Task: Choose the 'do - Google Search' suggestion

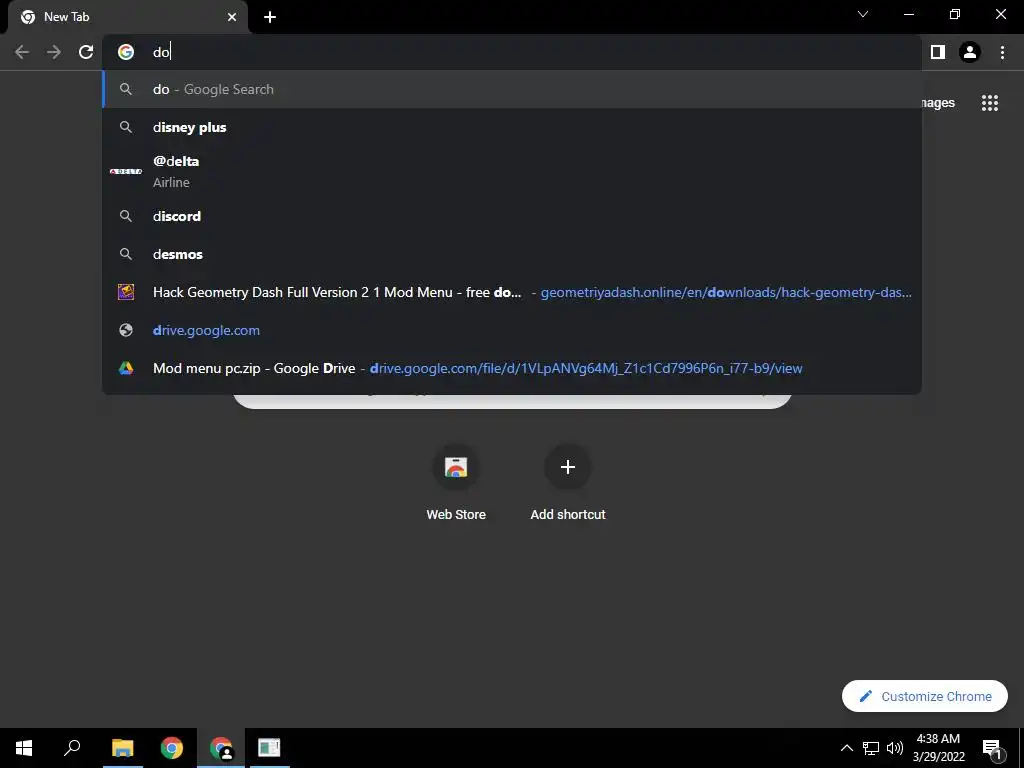Action: pos(512,89)
